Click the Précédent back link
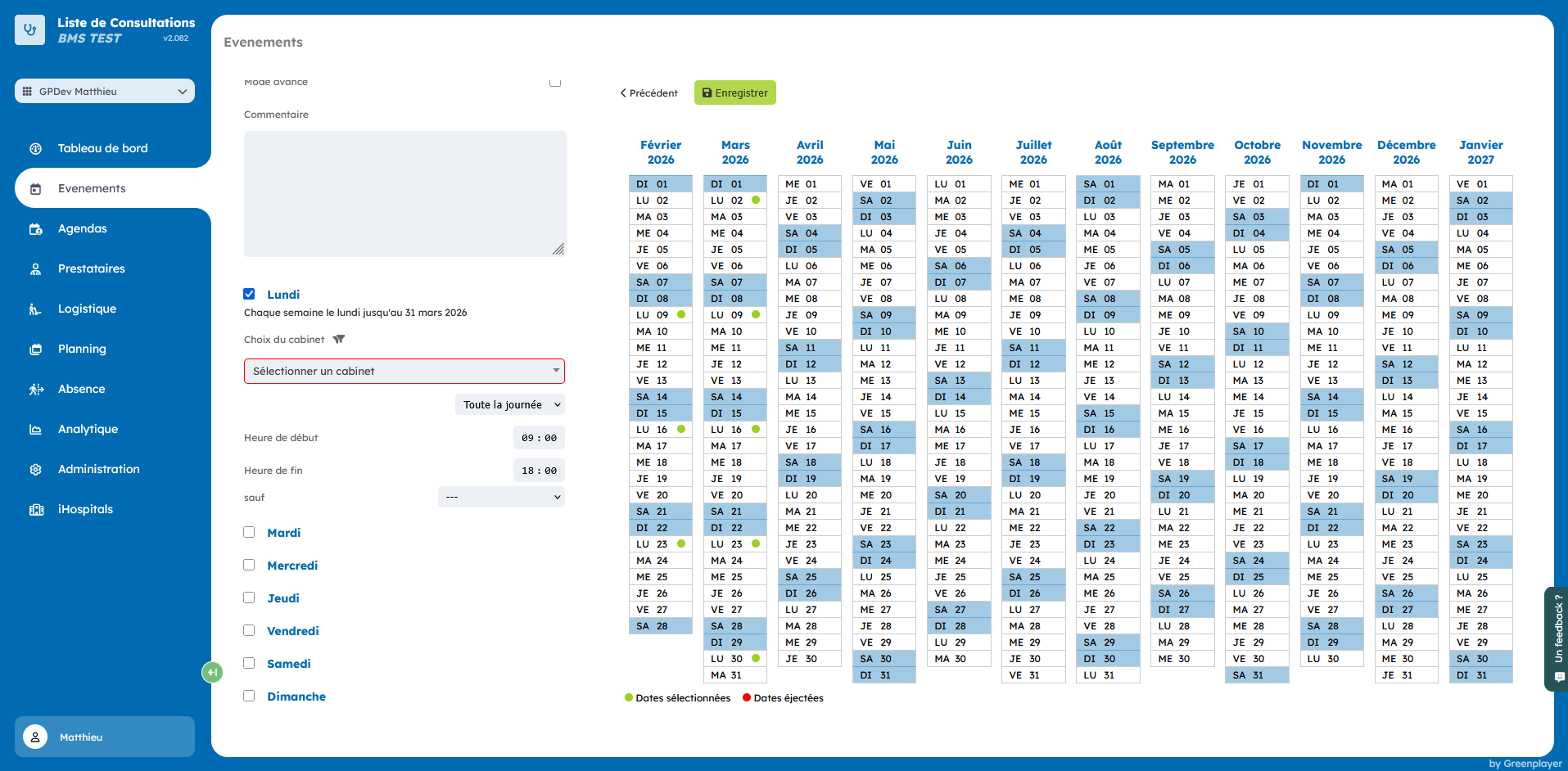 tap(648, 93)
